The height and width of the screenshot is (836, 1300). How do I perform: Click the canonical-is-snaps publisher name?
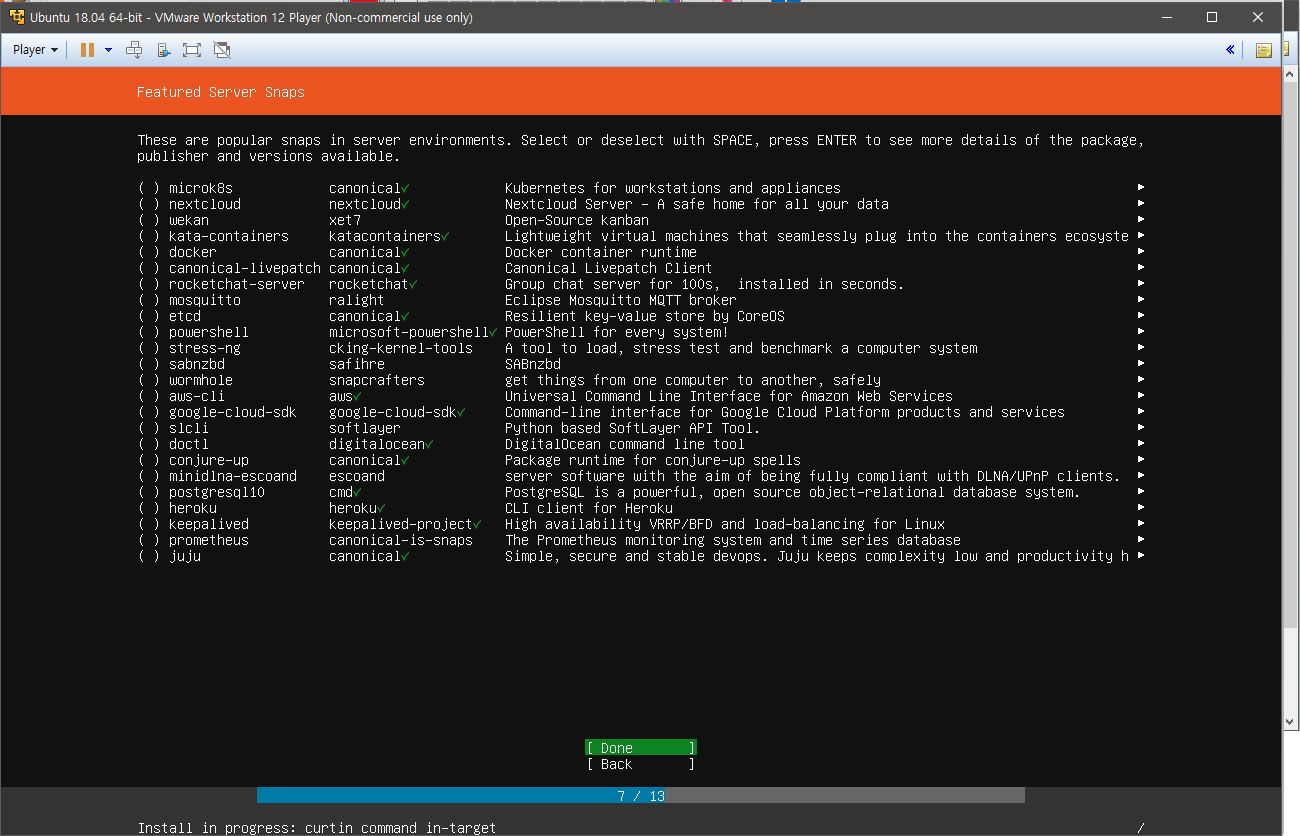pos(401,540)
